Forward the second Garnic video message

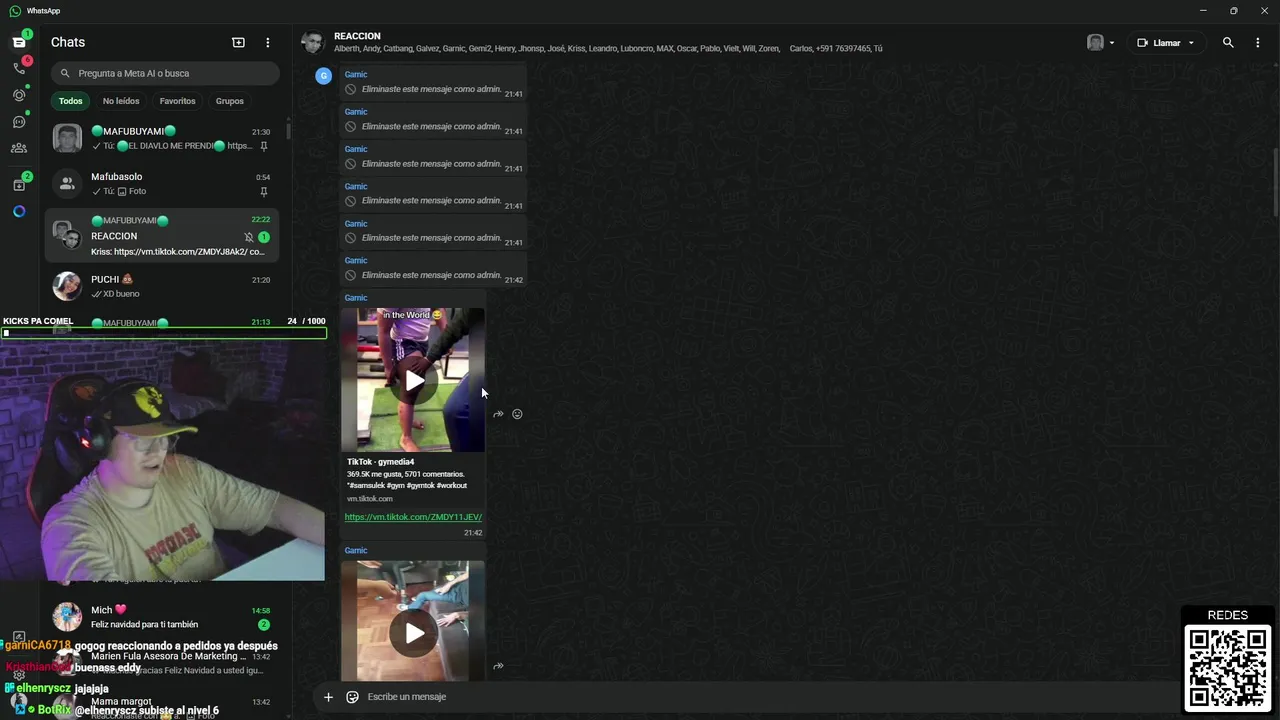498,666
